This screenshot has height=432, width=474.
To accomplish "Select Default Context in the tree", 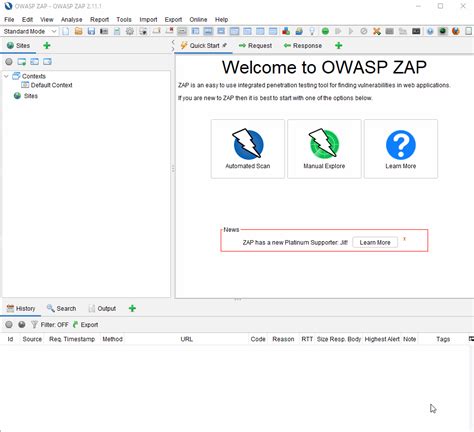I will tap(52, 85).
